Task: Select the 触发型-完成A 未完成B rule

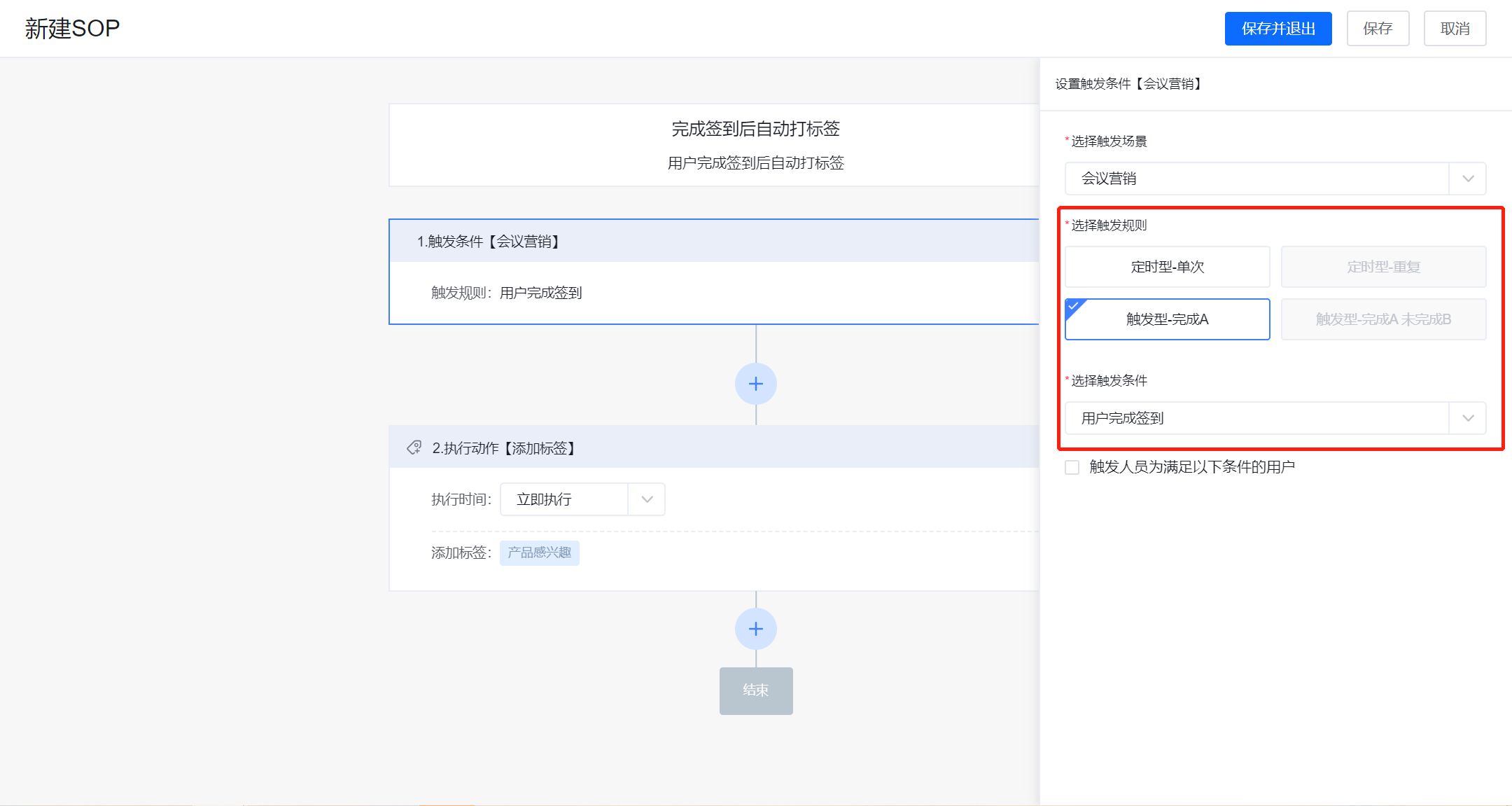Action: 1383,319
